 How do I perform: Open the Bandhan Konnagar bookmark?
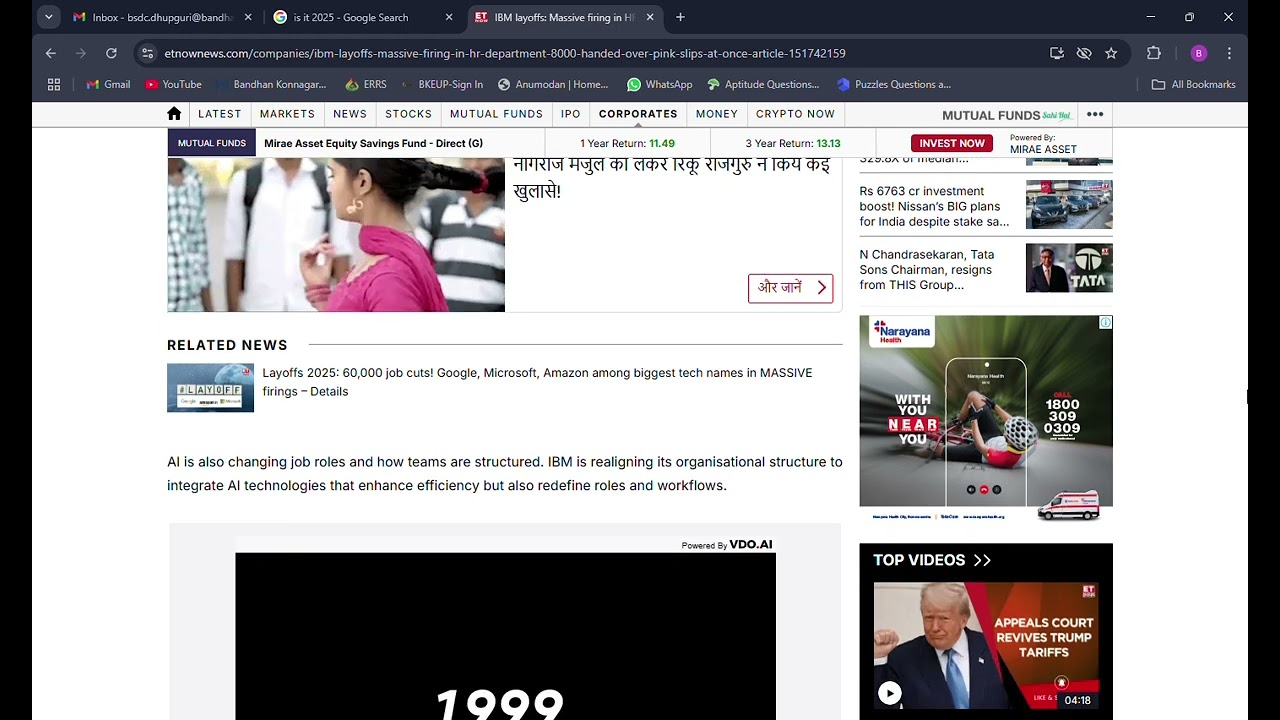click(270, 84)
